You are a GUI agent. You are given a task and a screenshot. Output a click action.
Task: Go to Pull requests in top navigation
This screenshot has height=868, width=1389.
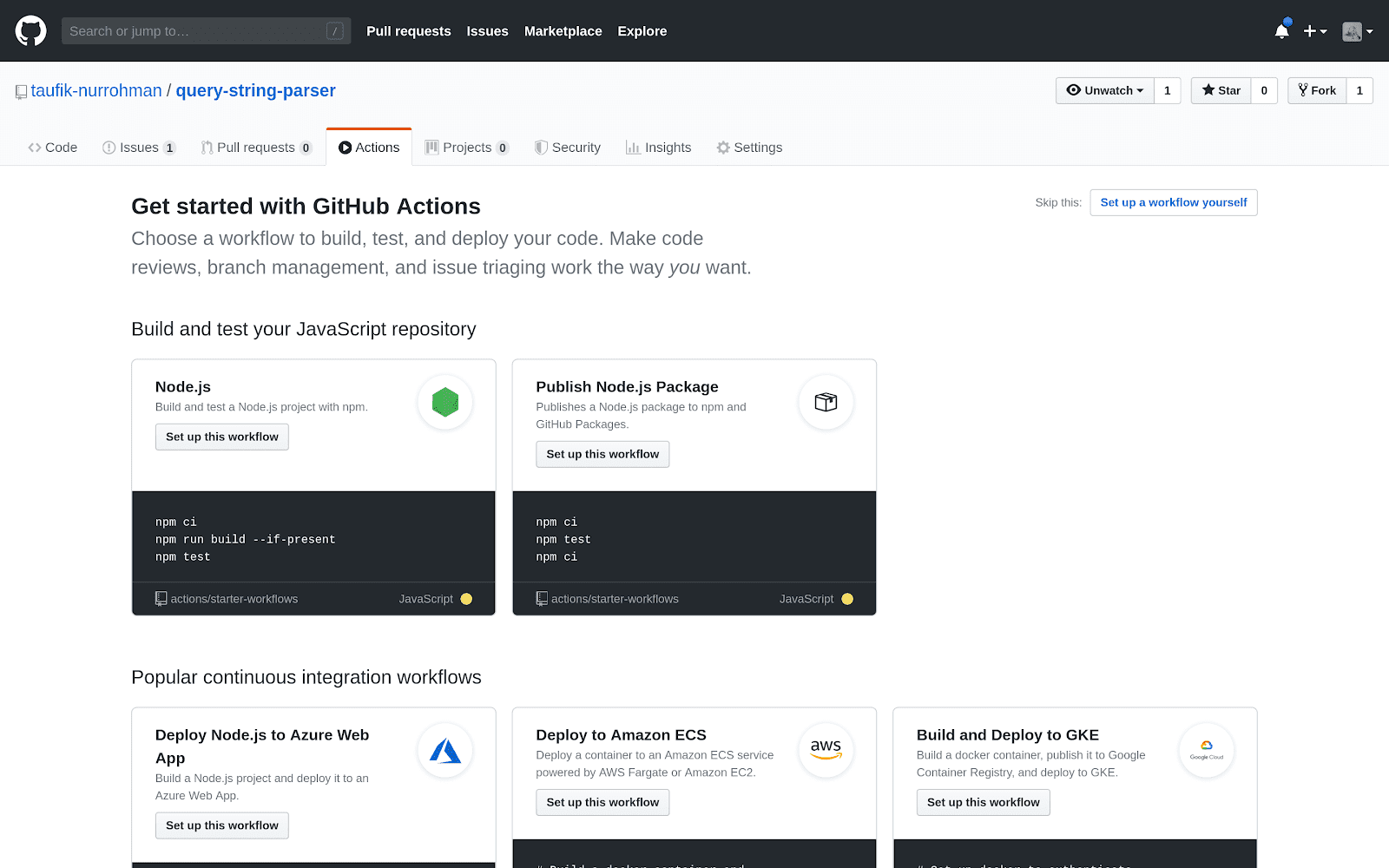[x=409, y=31]
